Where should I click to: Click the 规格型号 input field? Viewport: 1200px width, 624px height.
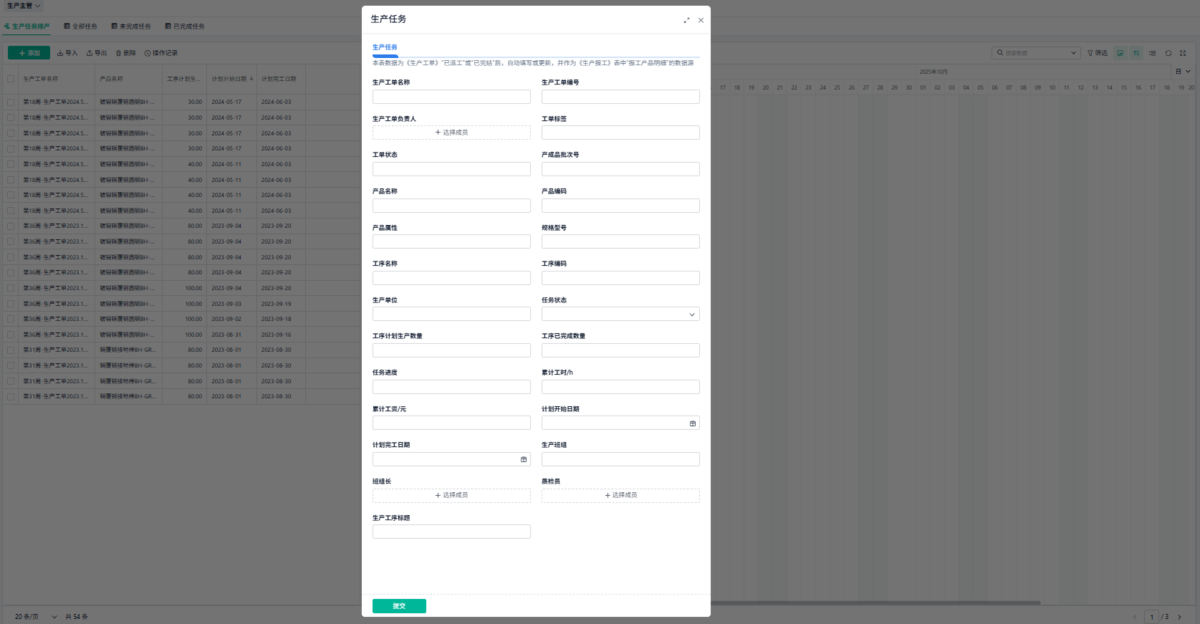[x=620, y=241]
